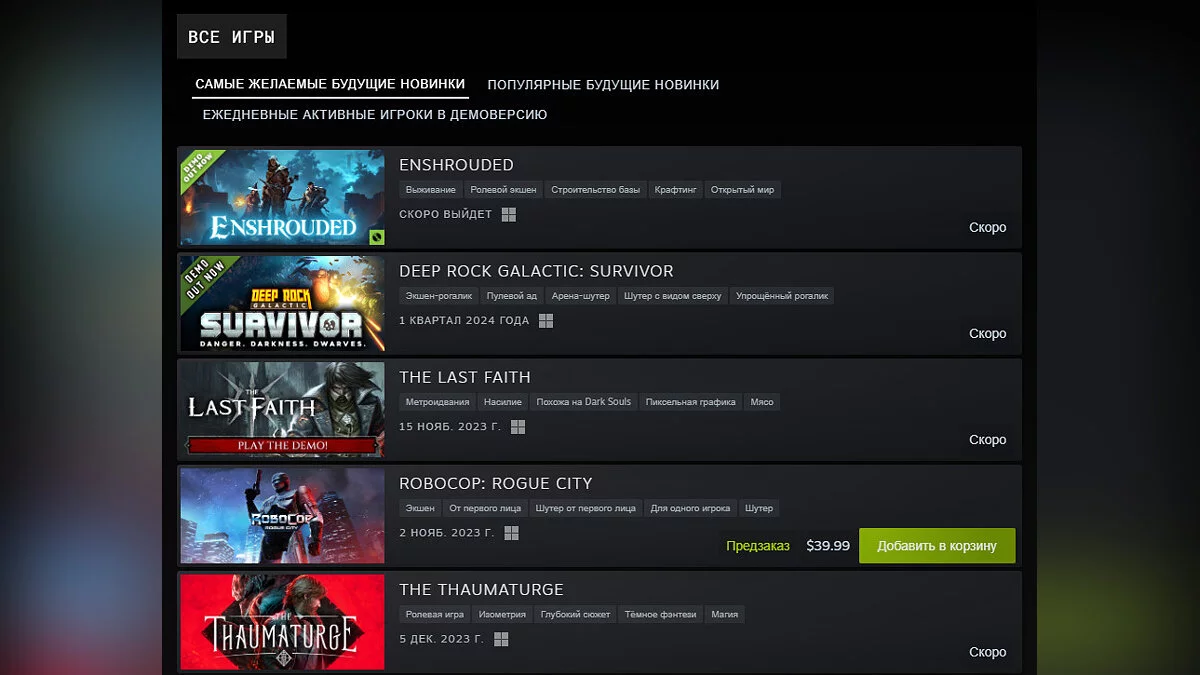Select Самые желаемые будущие новинки tab
The width and height of the screenshot is (1200, 675).
[330, 84]
